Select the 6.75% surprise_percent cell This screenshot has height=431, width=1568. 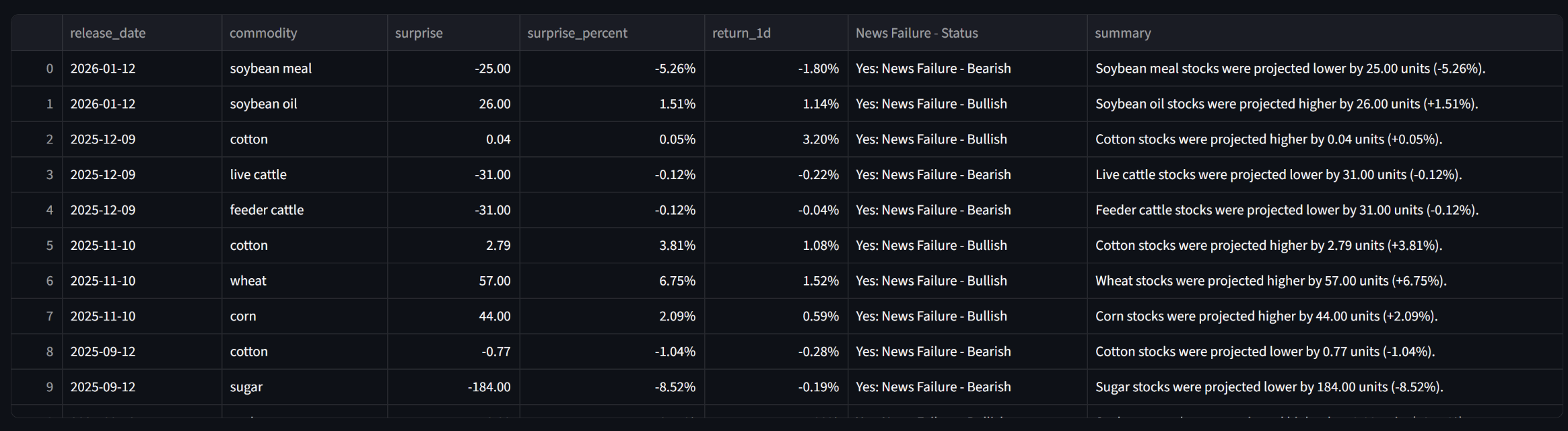pyautogui.click(x=677, y=281)
